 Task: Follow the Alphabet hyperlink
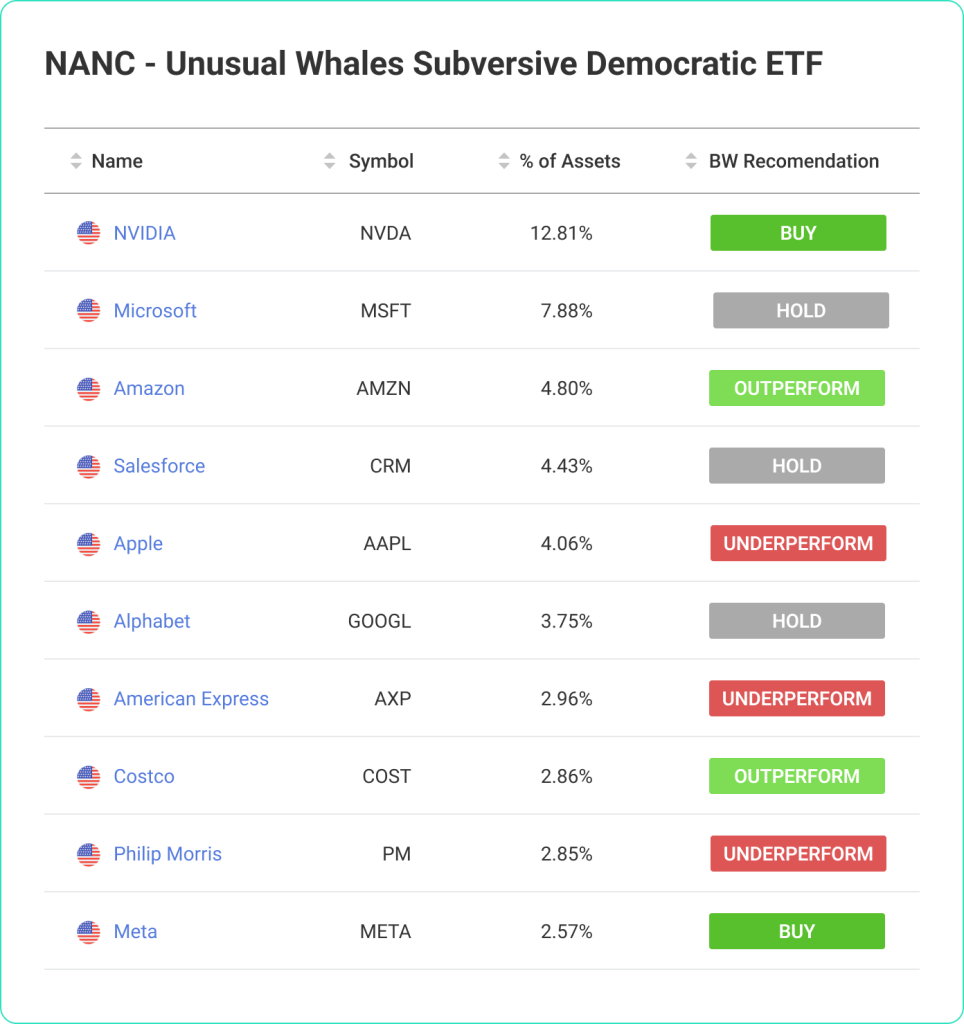click(152, 621)
